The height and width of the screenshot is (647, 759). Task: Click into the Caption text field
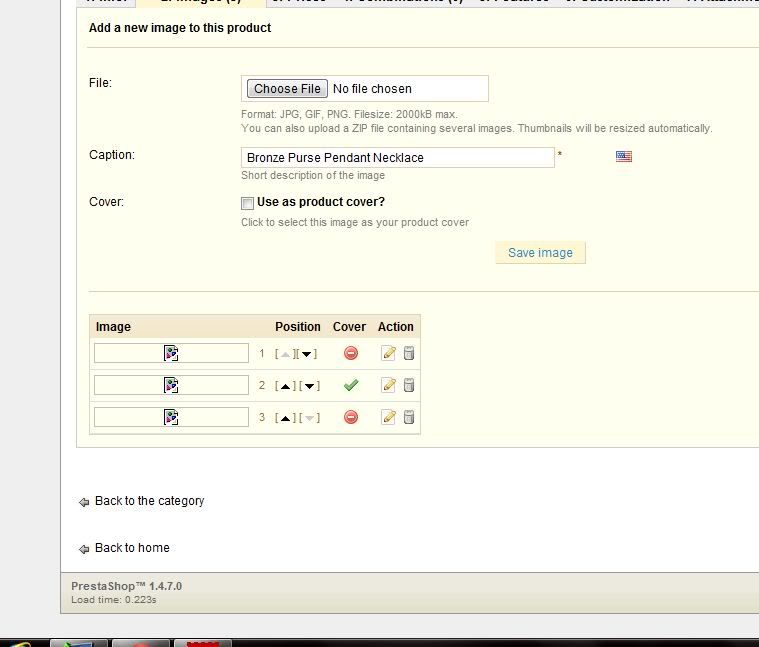(x=397, y=158)
